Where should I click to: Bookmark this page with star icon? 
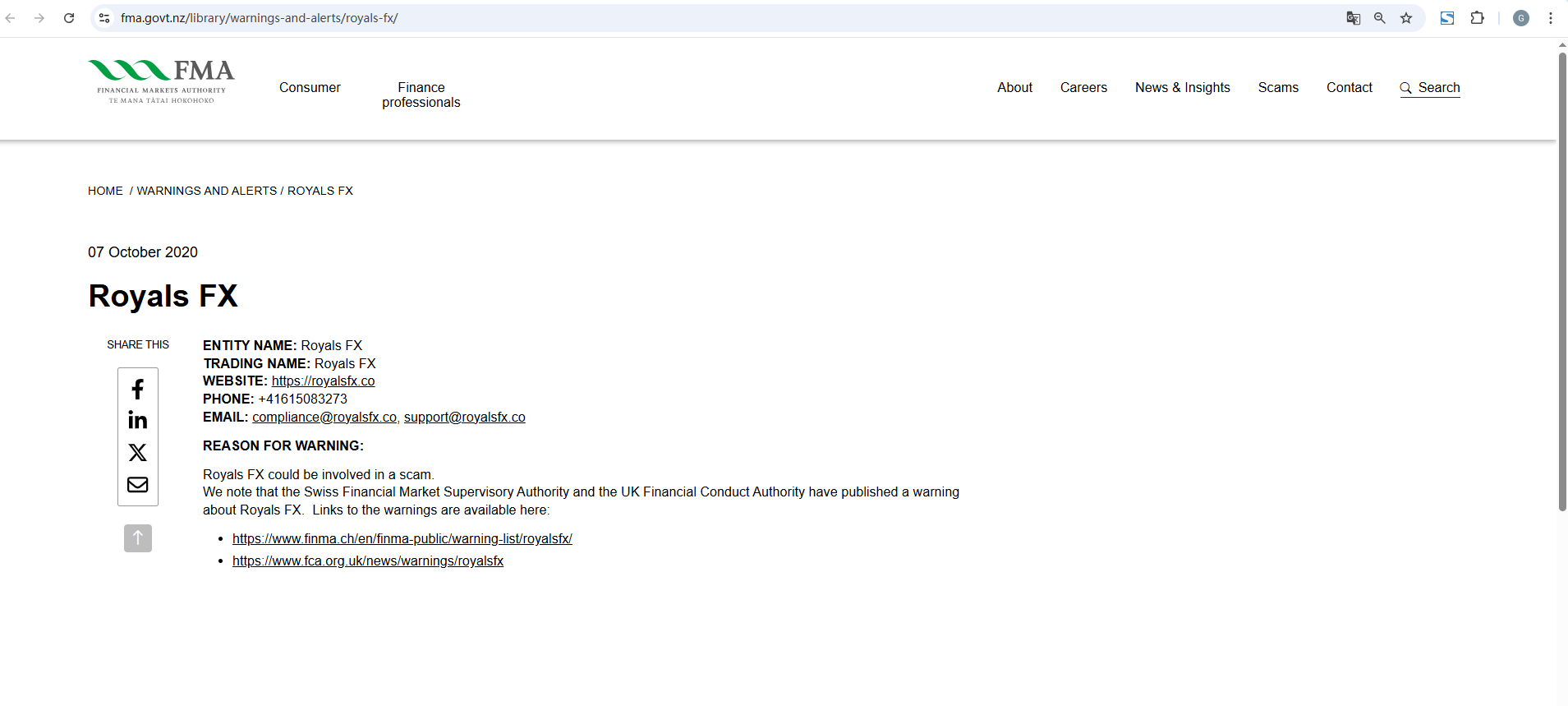(x=1406, y=18)
